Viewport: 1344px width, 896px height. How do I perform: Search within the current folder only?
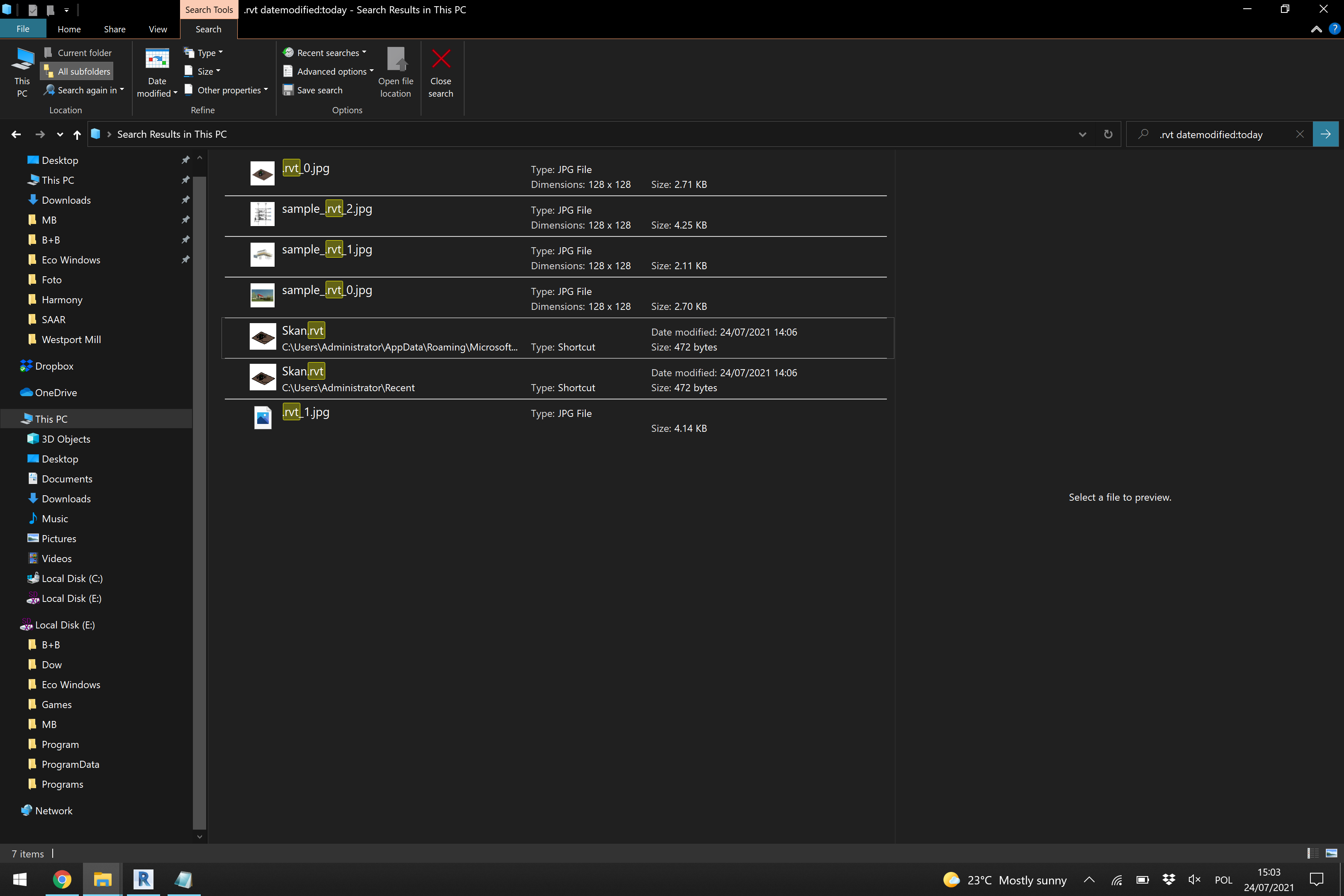click(77, 52)
